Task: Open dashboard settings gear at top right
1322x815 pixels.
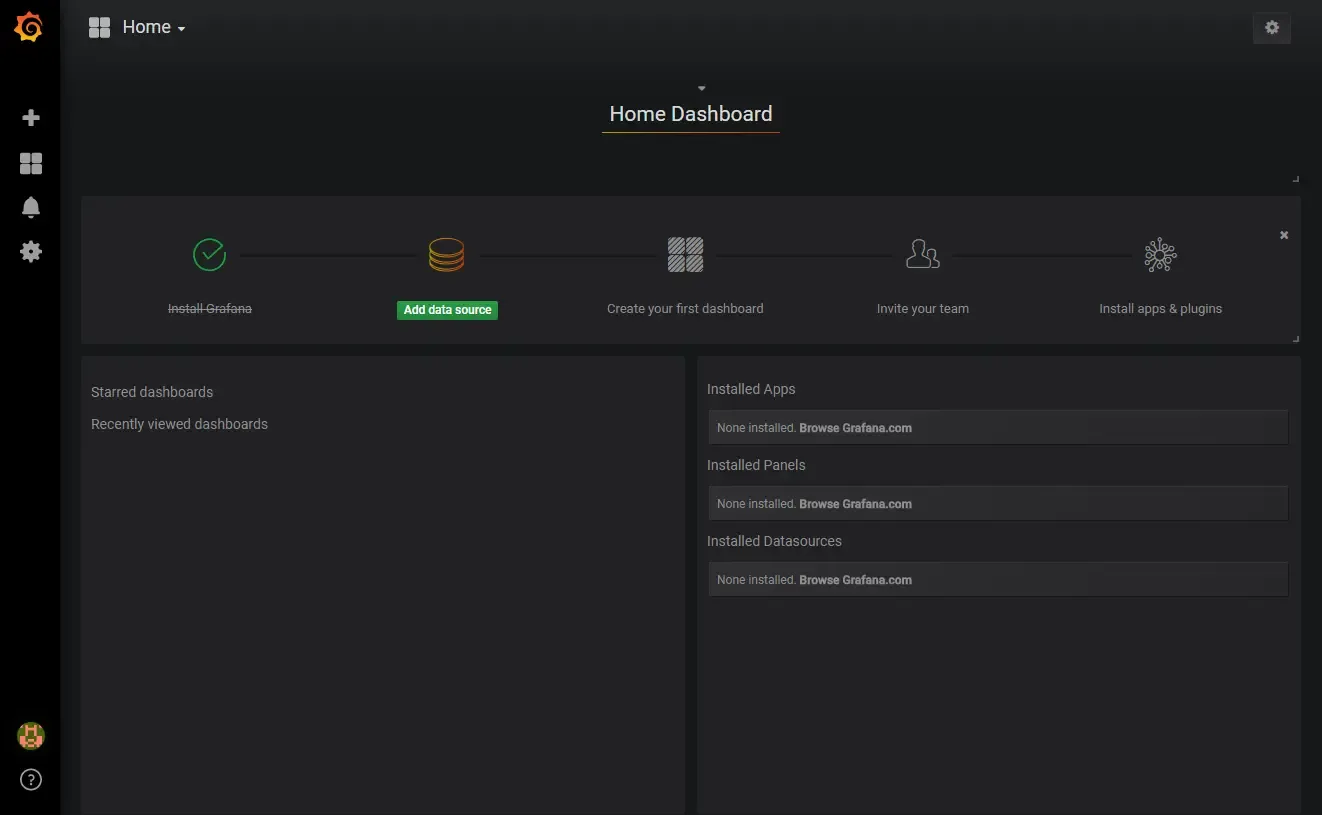Action: [1272, 28]
